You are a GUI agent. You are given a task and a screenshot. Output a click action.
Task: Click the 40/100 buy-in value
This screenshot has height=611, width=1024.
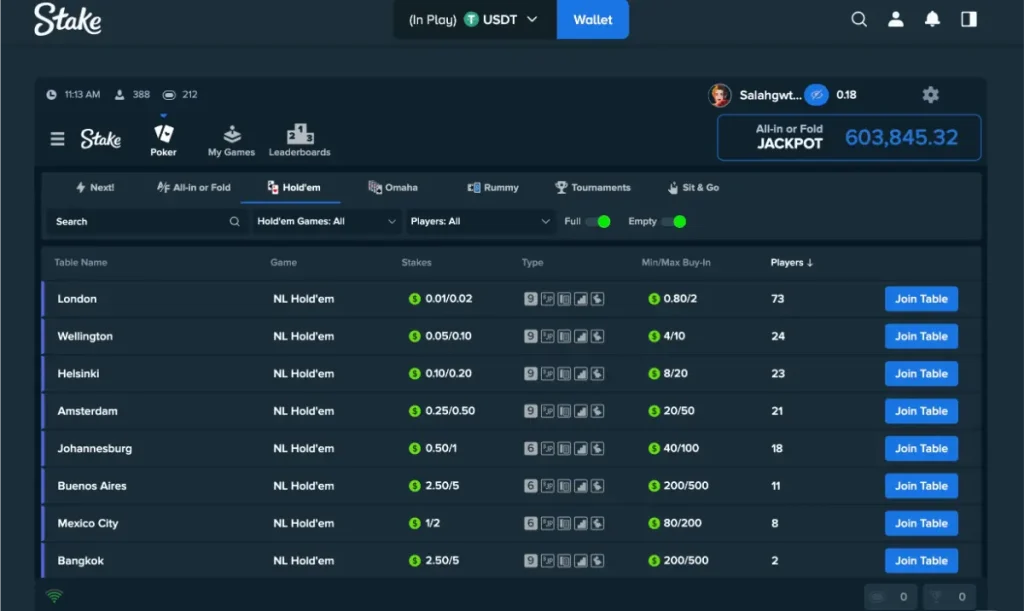681,448
